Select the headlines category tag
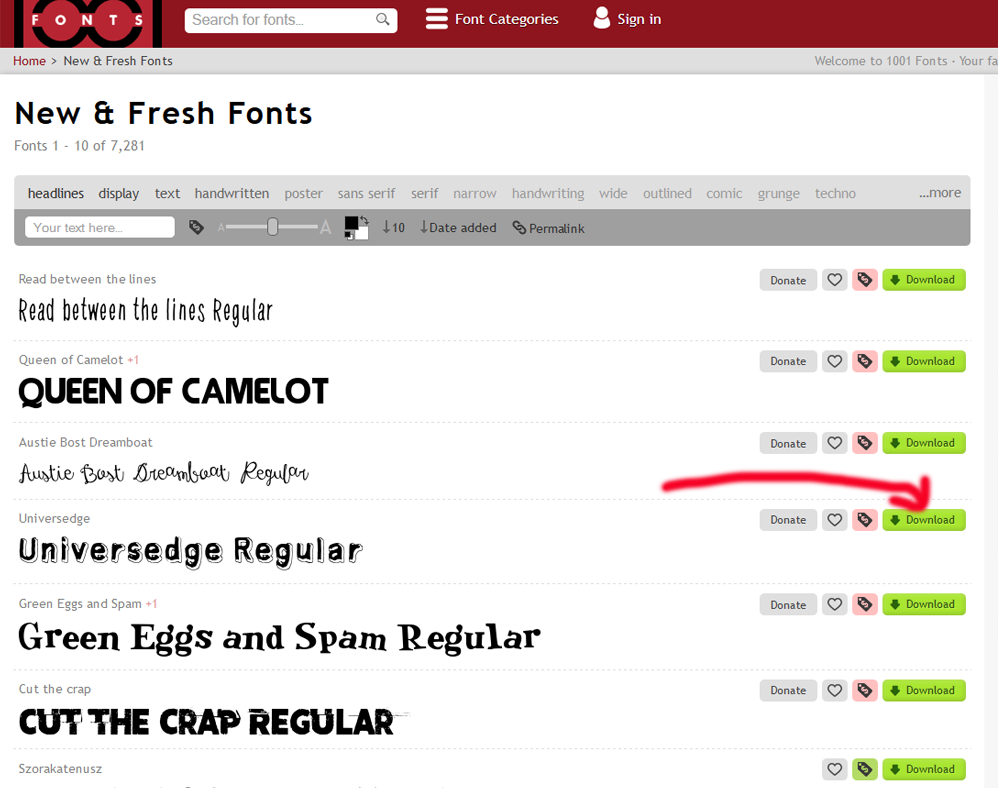998x788 pixels. click(x=55, y=193)
